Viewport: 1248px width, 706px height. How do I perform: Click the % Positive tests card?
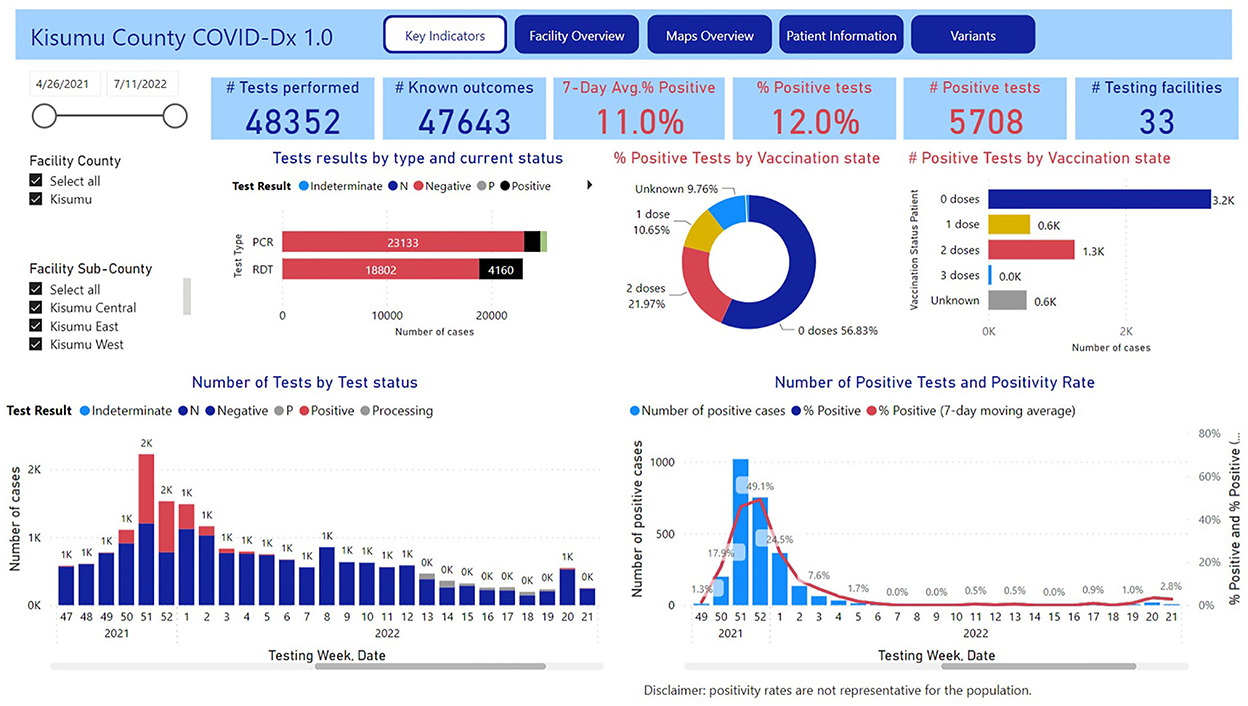point(813,108)
